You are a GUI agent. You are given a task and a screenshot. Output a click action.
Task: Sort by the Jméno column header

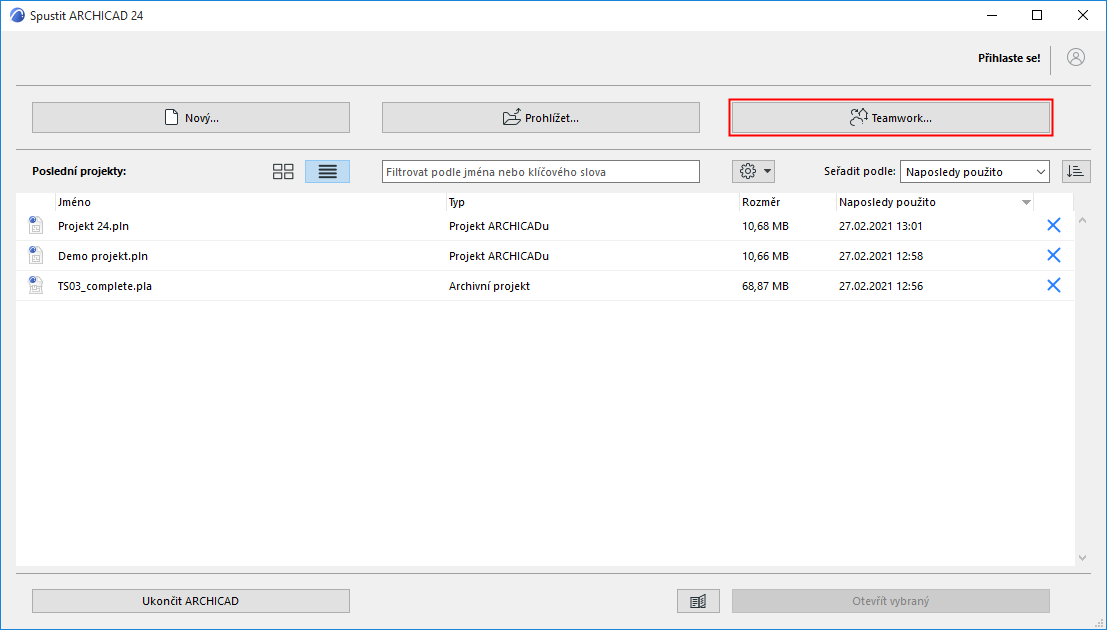[74, 202]
